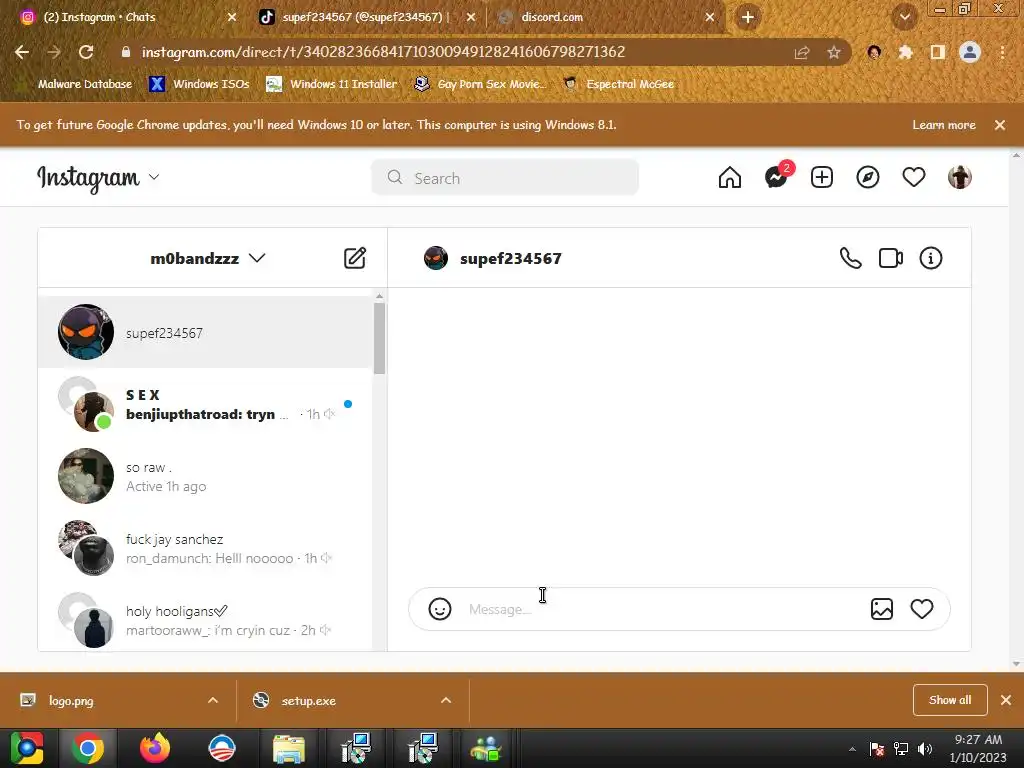Close the downloads bar

click(x=1006, y=700)
